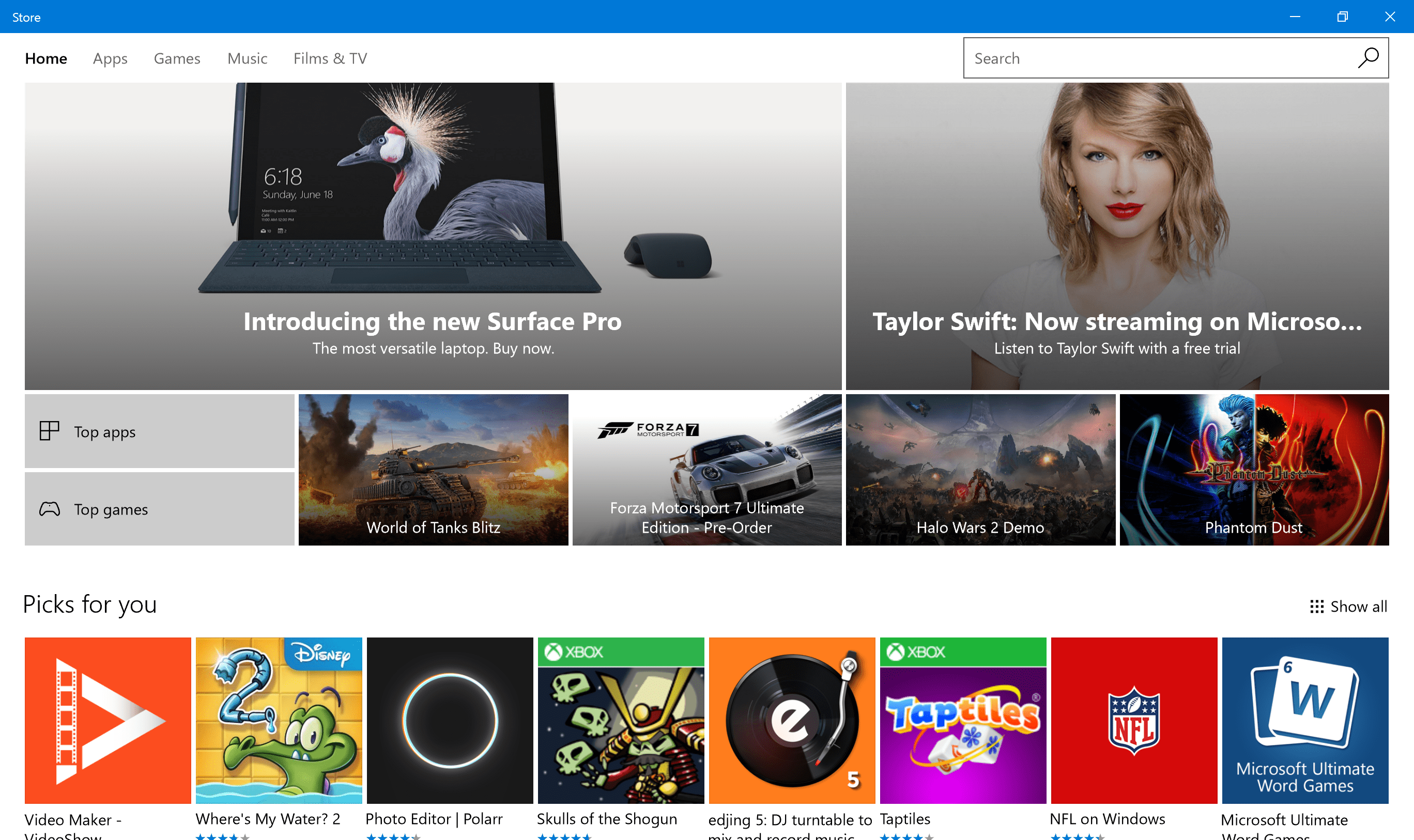
Task: Click the search magnifier icon
Action: pos(1367,57)
